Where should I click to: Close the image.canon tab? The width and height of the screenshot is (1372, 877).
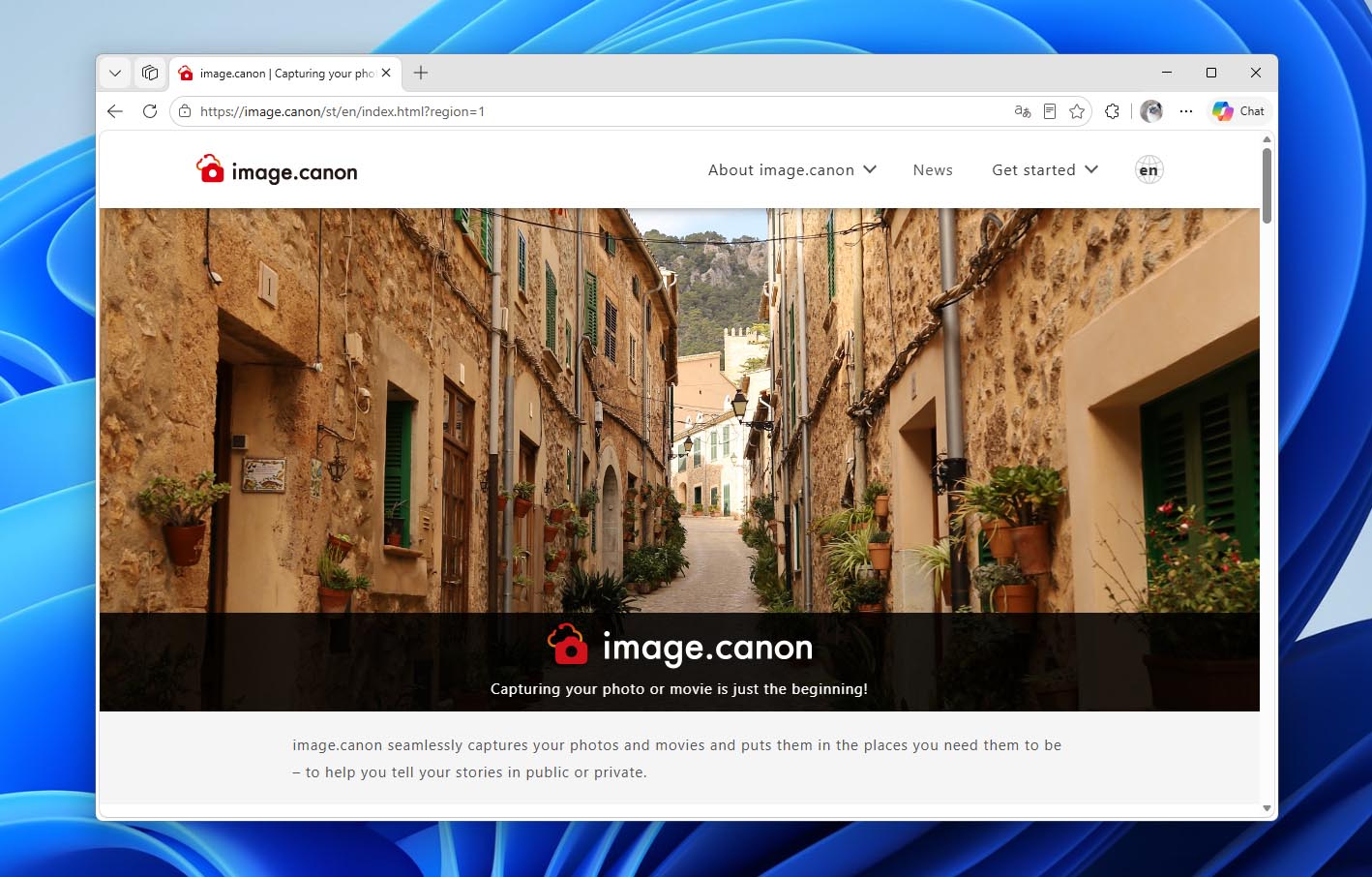[x=386, y=73]
